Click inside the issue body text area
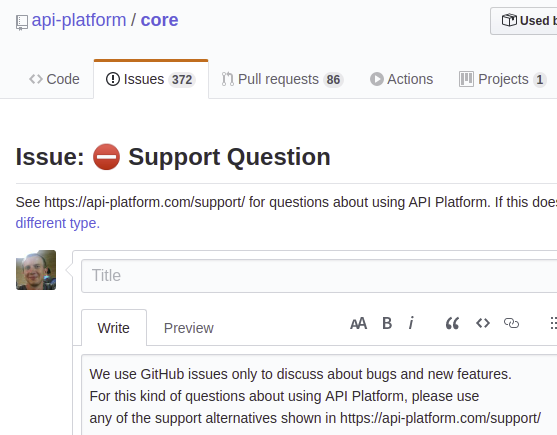 coord(319,395)
